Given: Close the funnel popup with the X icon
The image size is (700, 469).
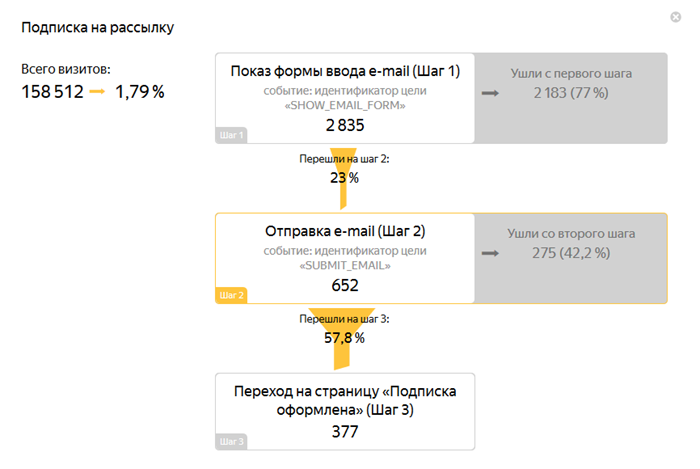Looking at the screenshot, I should click(675, 17).
